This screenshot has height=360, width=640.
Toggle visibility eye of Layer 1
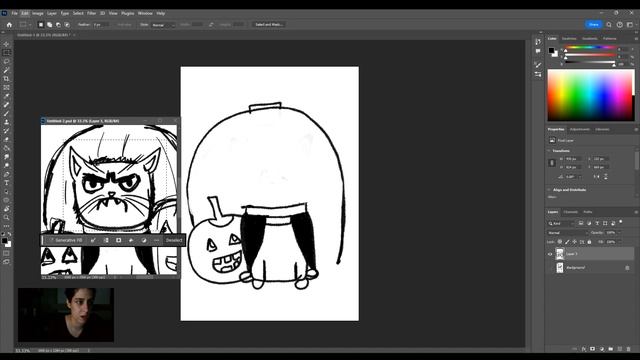coord(550,254)
